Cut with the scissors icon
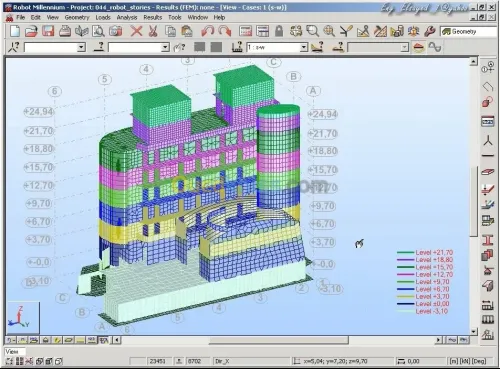 153,31
